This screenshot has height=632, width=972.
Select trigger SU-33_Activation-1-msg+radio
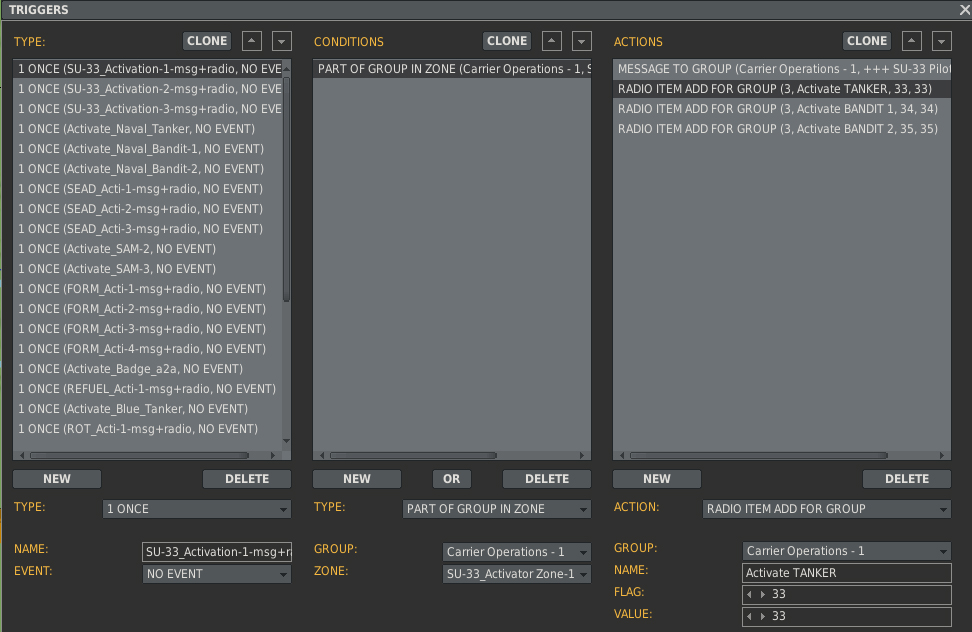pos(148,69)
